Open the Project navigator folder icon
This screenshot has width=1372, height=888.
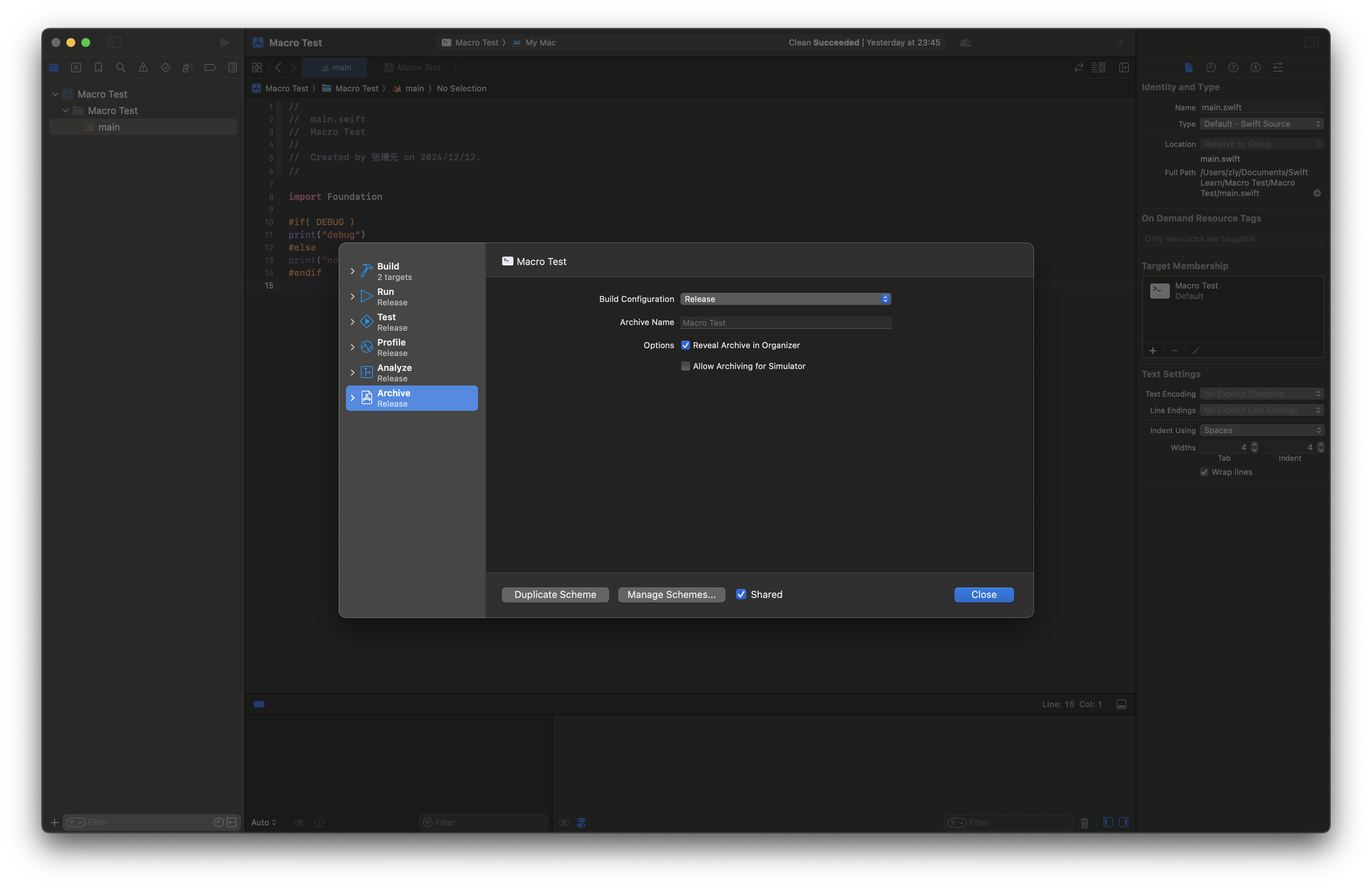pyautogui.click(x=54, y=67)
